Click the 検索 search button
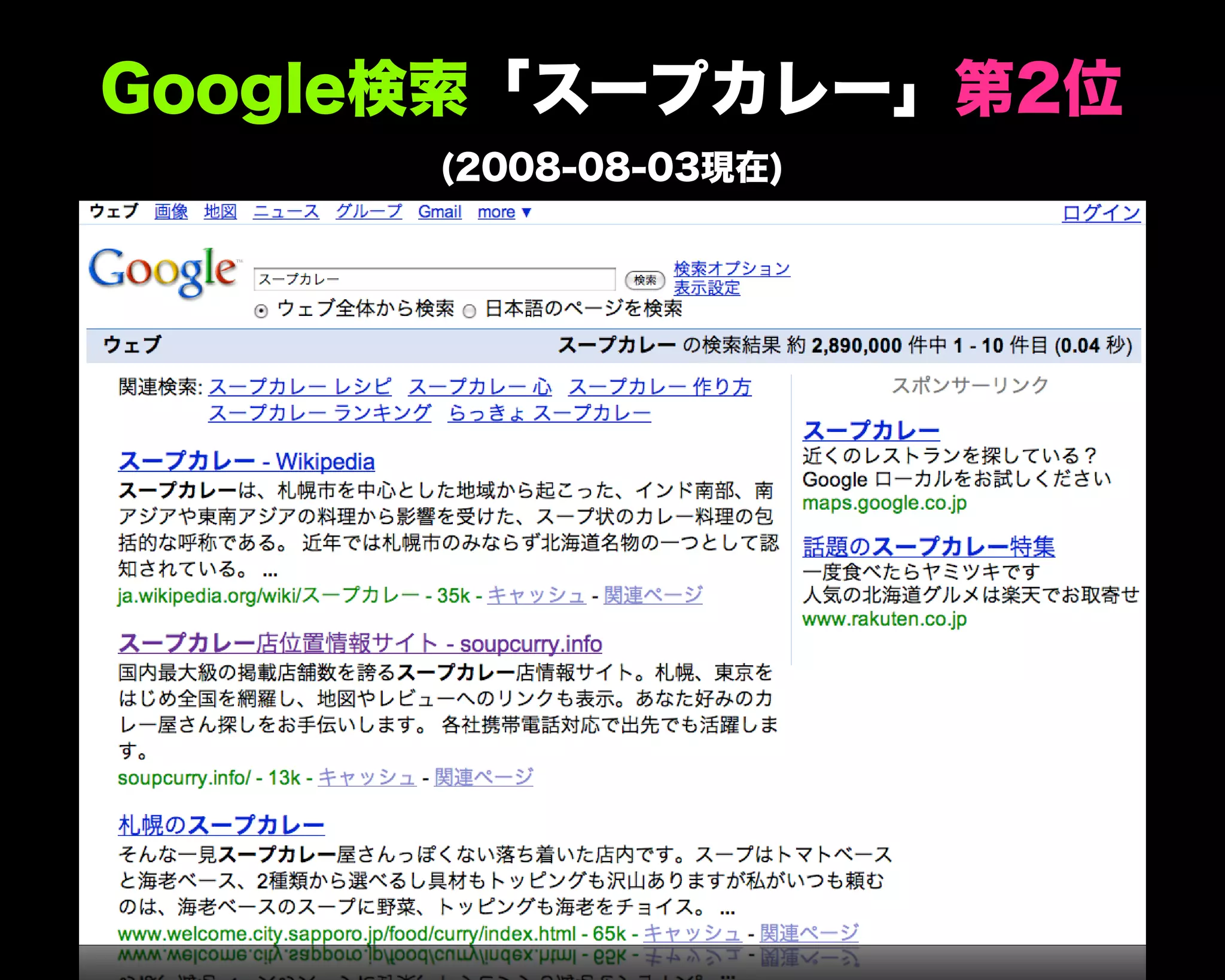This screenshot has height=980, width=1225. pyautogui.click(x=645, y=279)
